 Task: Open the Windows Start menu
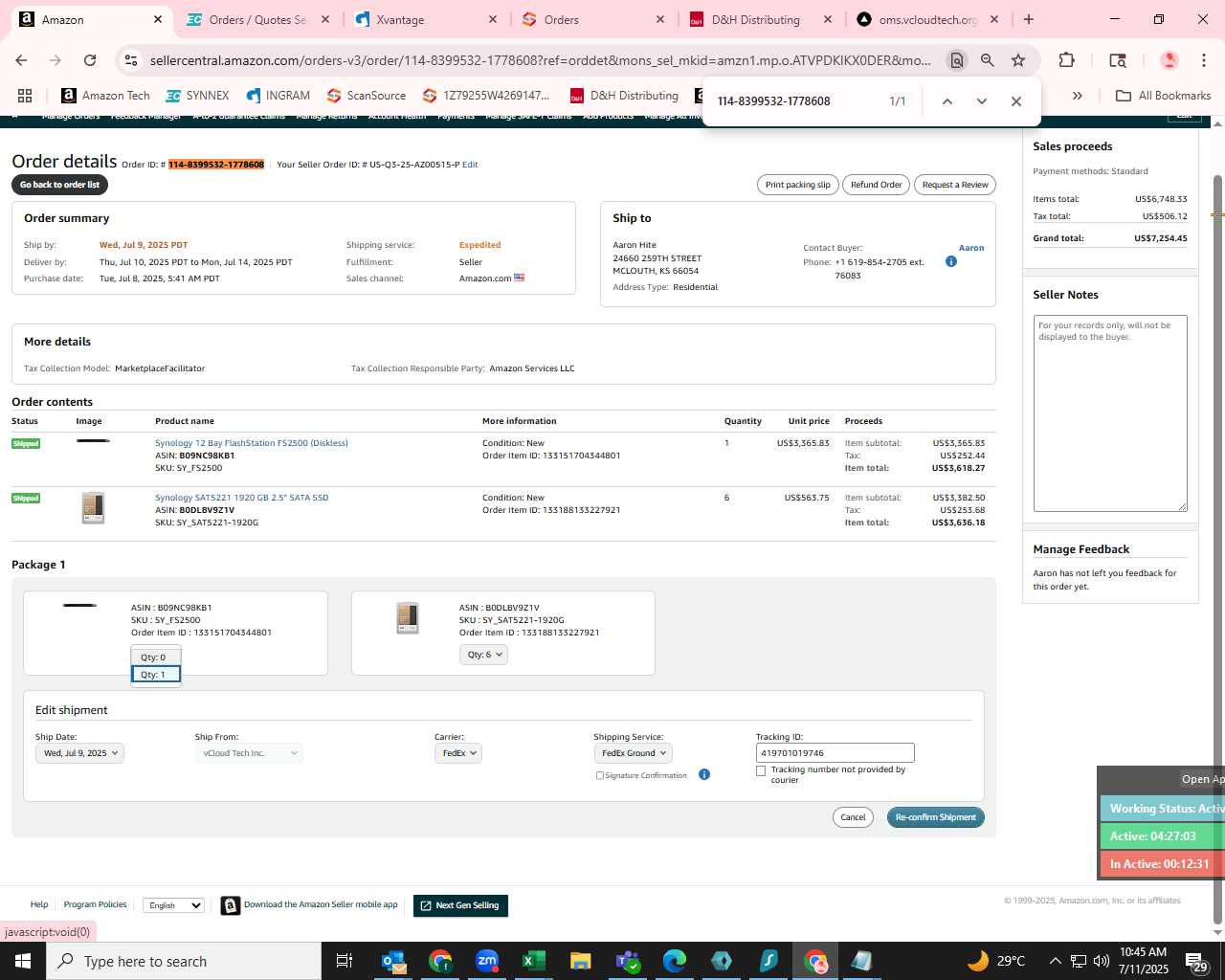(x=23, y=961)
